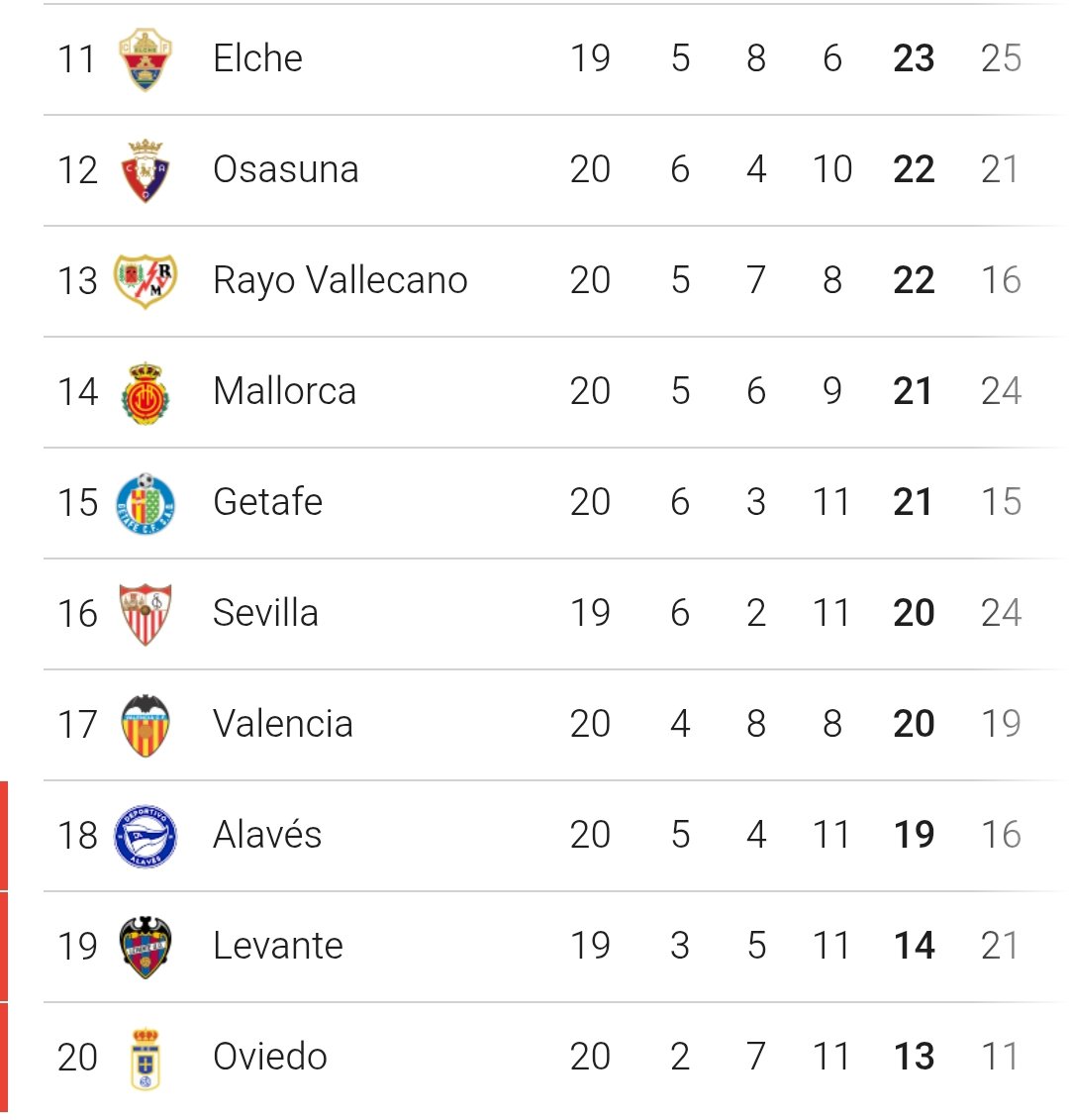Image resolution: width=1069 pixels, height=1120 pixels.
Task: Click the Getafe team crest
Action: pyautogui.click(x=146, y=503)
